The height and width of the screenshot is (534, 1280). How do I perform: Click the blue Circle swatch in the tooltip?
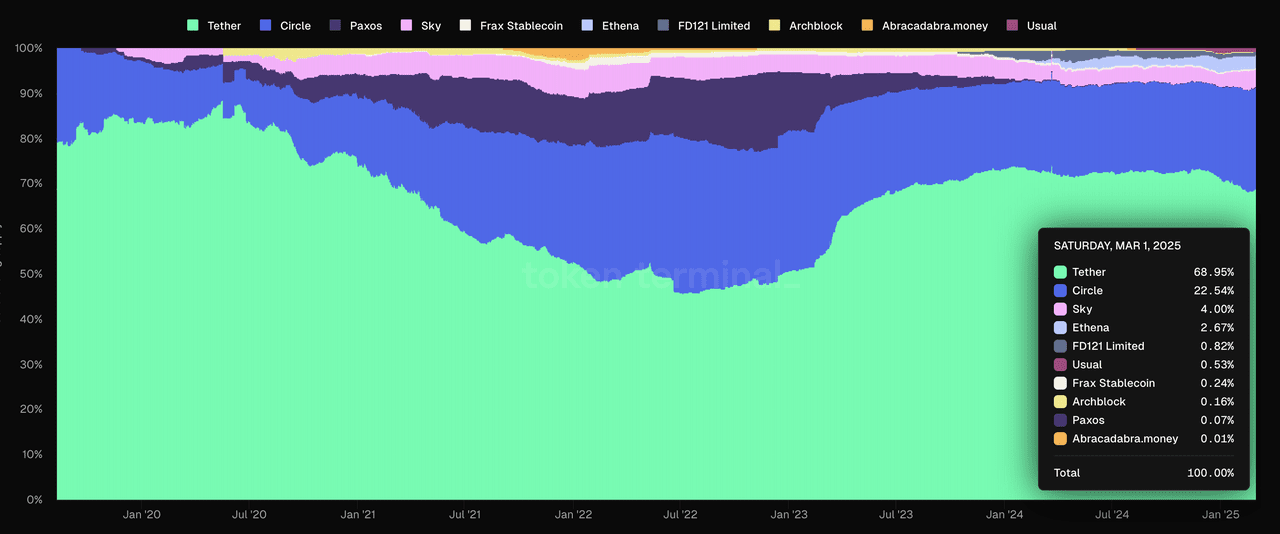point(1060,290)
